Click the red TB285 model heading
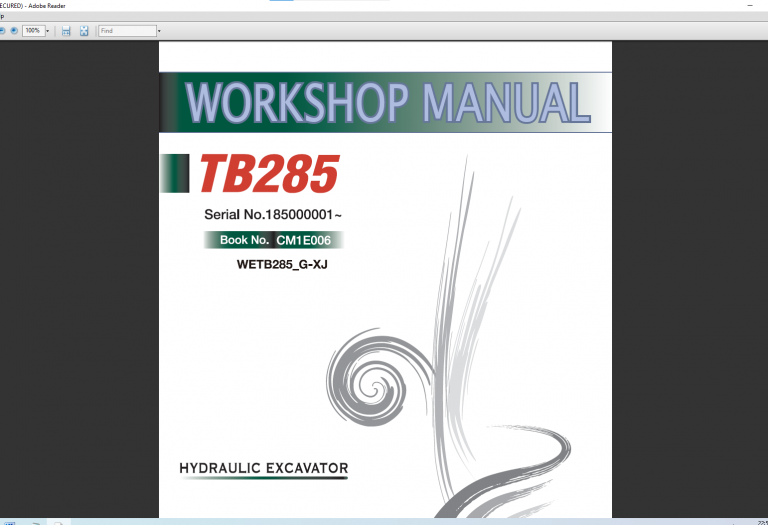 (x=269, y=173)
